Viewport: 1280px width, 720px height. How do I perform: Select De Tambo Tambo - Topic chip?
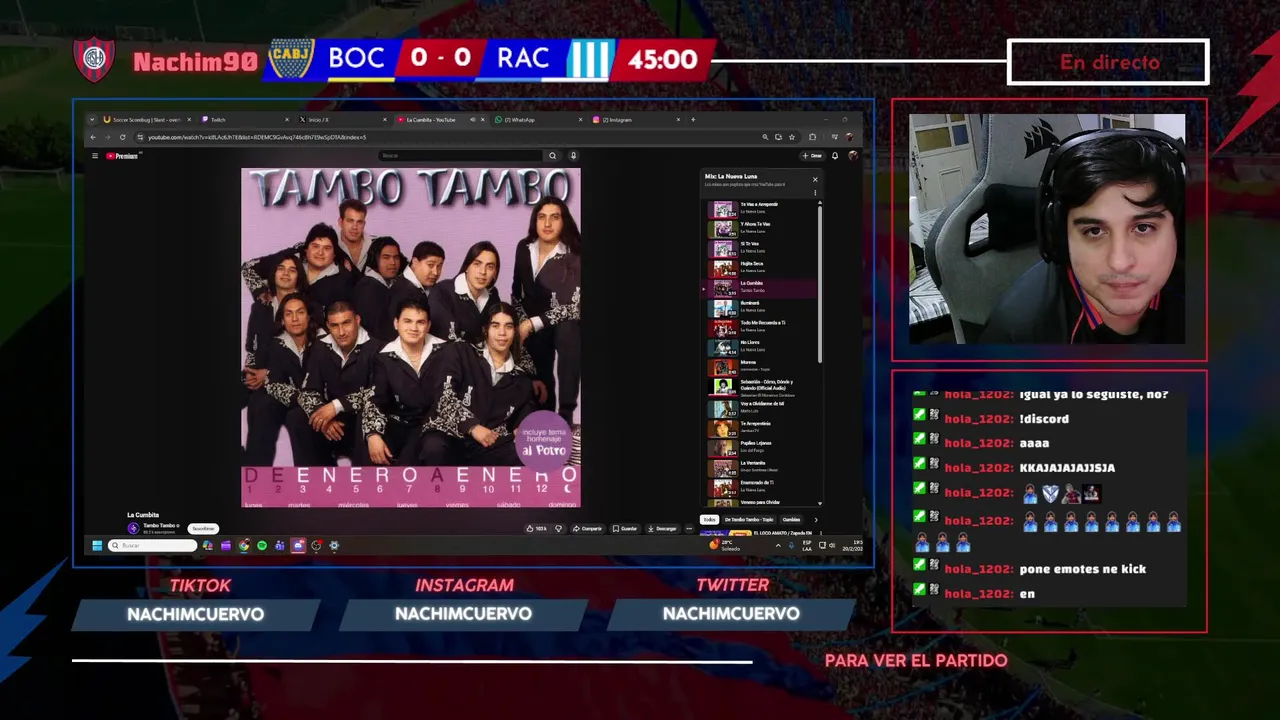(749, 519)
